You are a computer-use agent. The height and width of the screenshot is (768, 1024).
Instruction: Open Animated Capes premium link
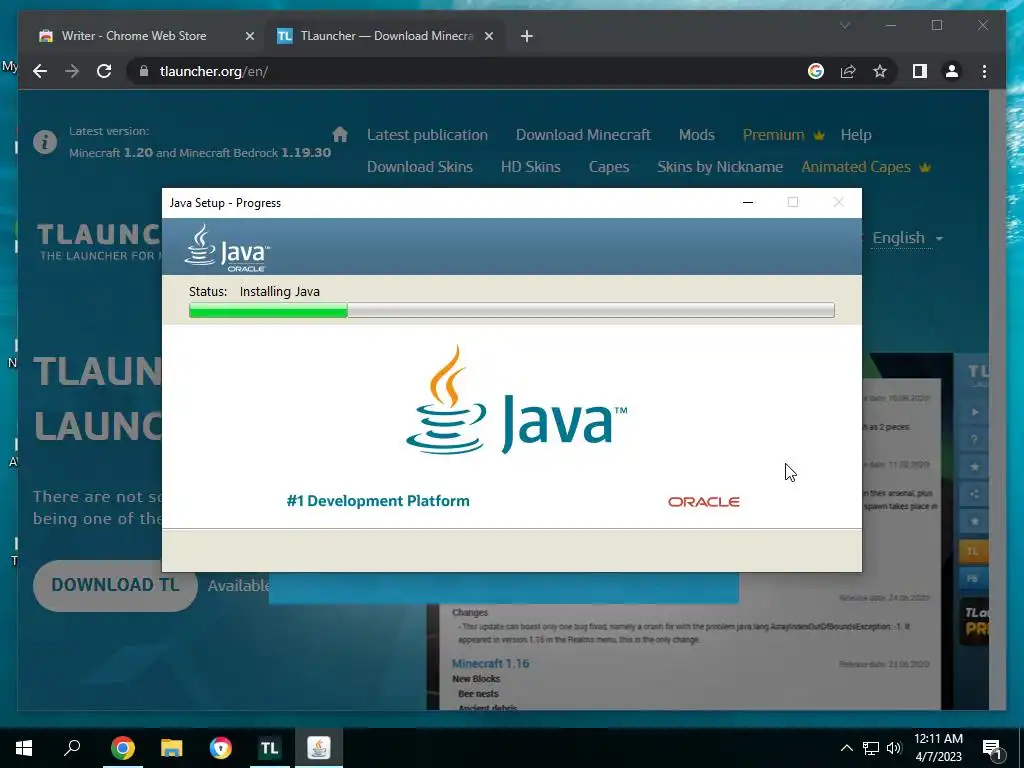click(865, 167)
